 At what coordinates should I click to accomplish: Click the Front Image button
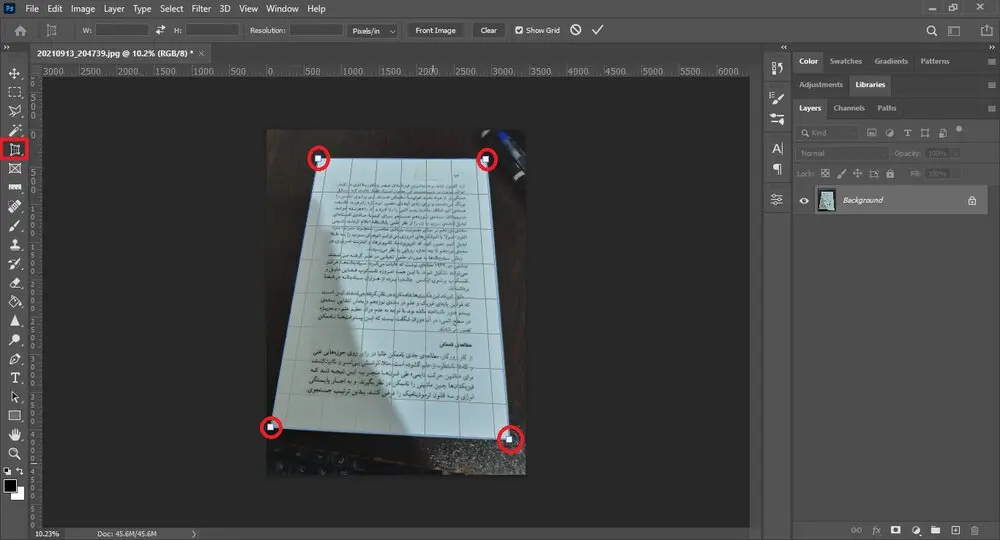[x=436, y=31]
